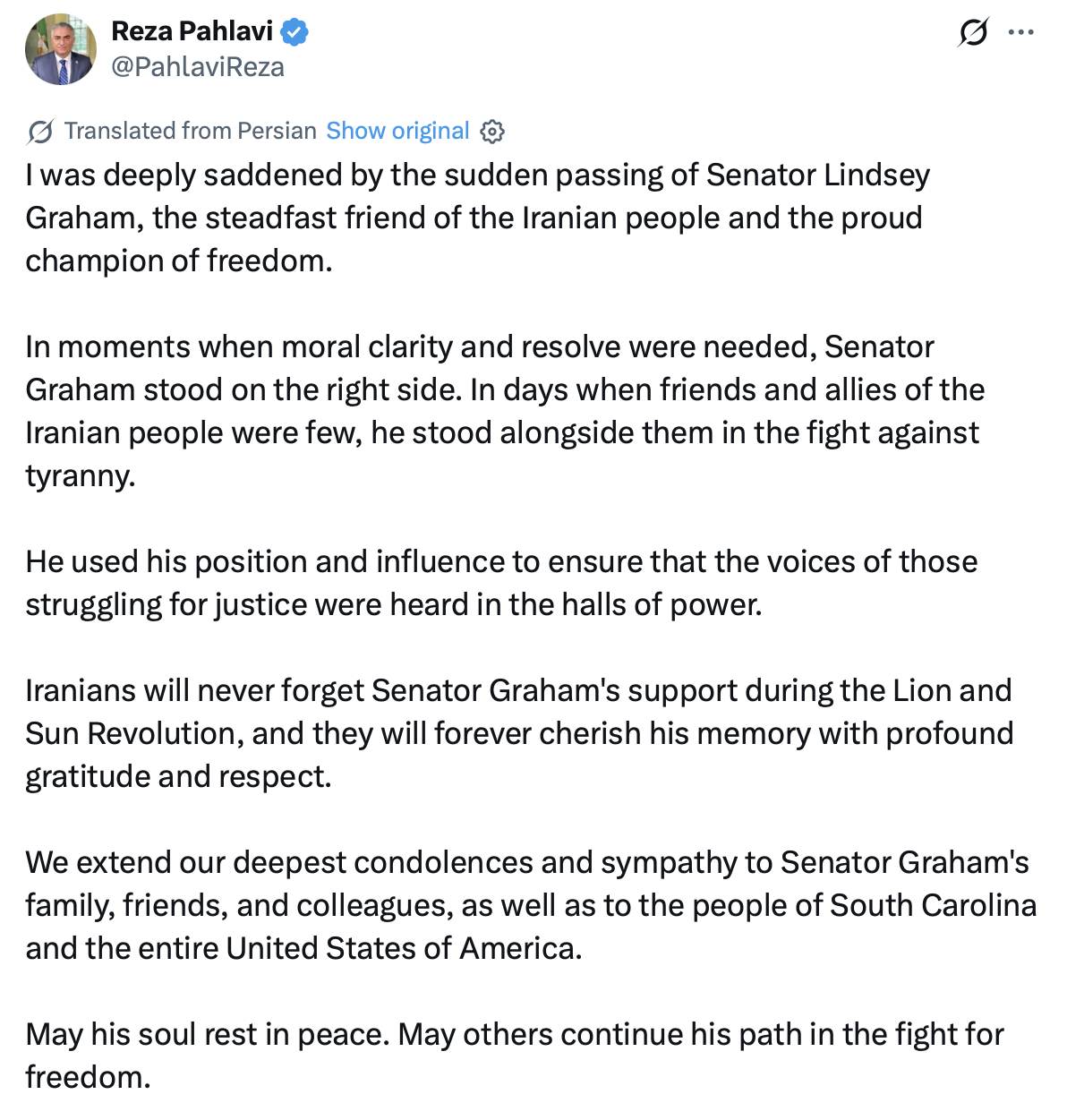Click the Grok icon beside Translated from Persian

click(40, 132)
